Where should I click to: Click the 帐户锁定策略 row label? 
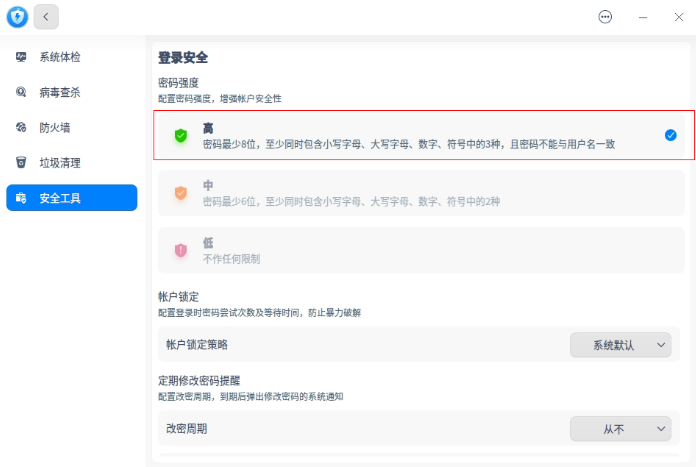[197, 345]
